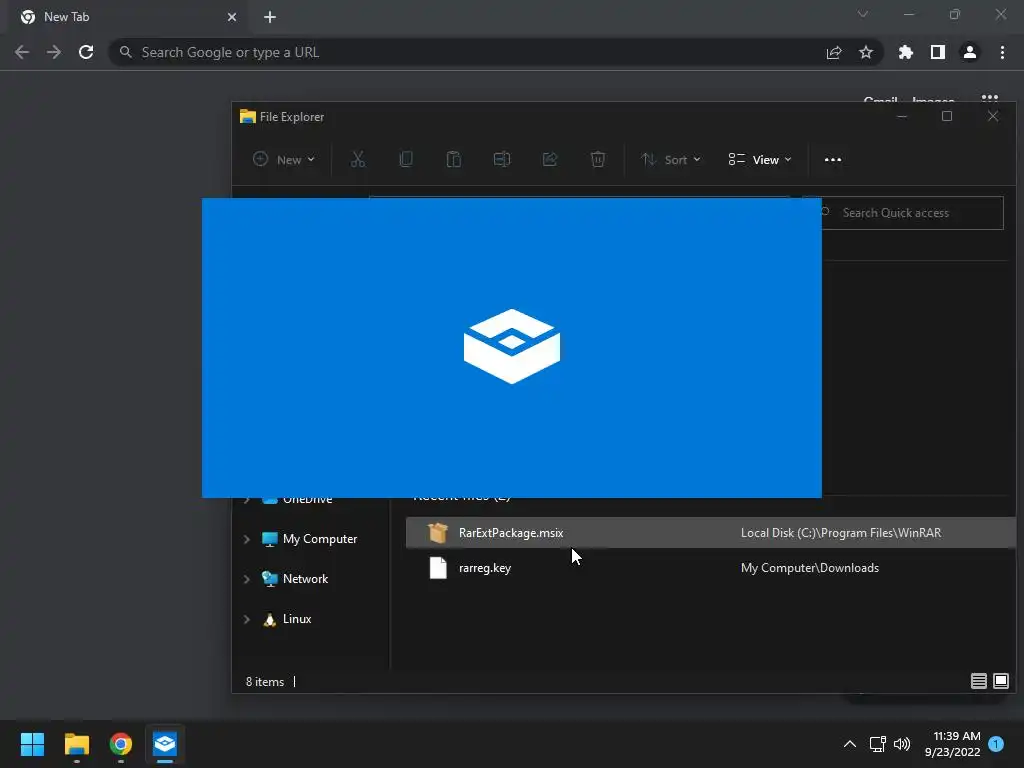The image size is (1024, 768).
Task: Click the rarreg.key file icon
Action: coord(438,568)
